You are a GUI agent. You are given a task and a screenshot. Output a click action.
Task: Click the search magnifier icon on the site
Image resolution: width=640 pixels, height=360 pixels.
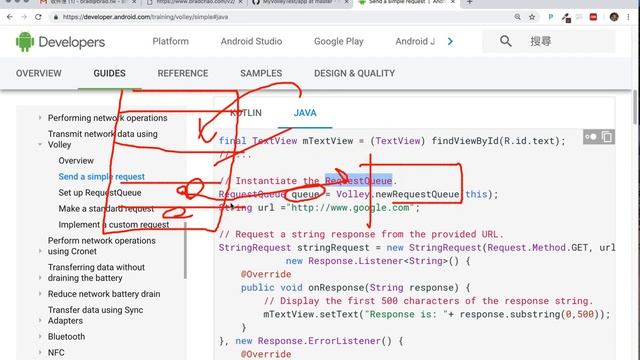click(x=506, y=41)
